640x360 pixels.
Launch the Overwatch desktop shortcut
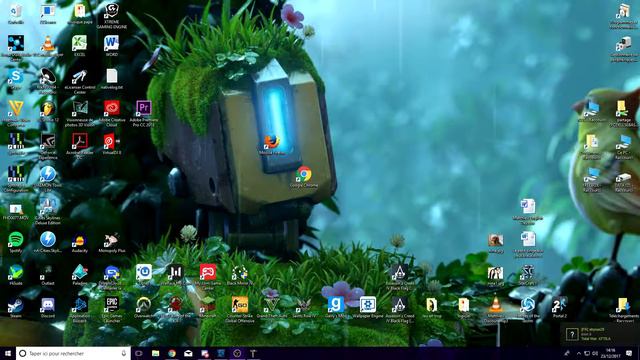(144, 307)
